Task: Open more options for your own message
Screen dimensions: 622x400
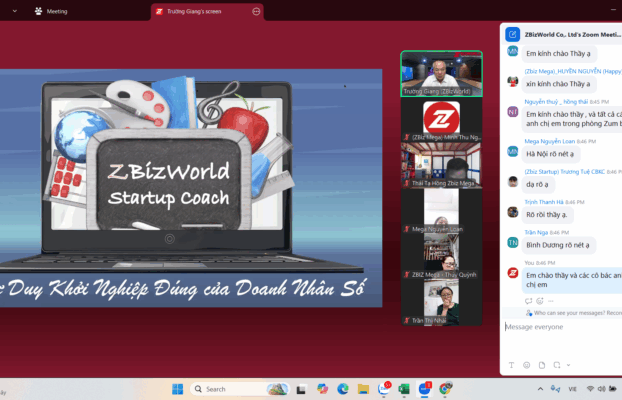Action: (x=550, y=301)
